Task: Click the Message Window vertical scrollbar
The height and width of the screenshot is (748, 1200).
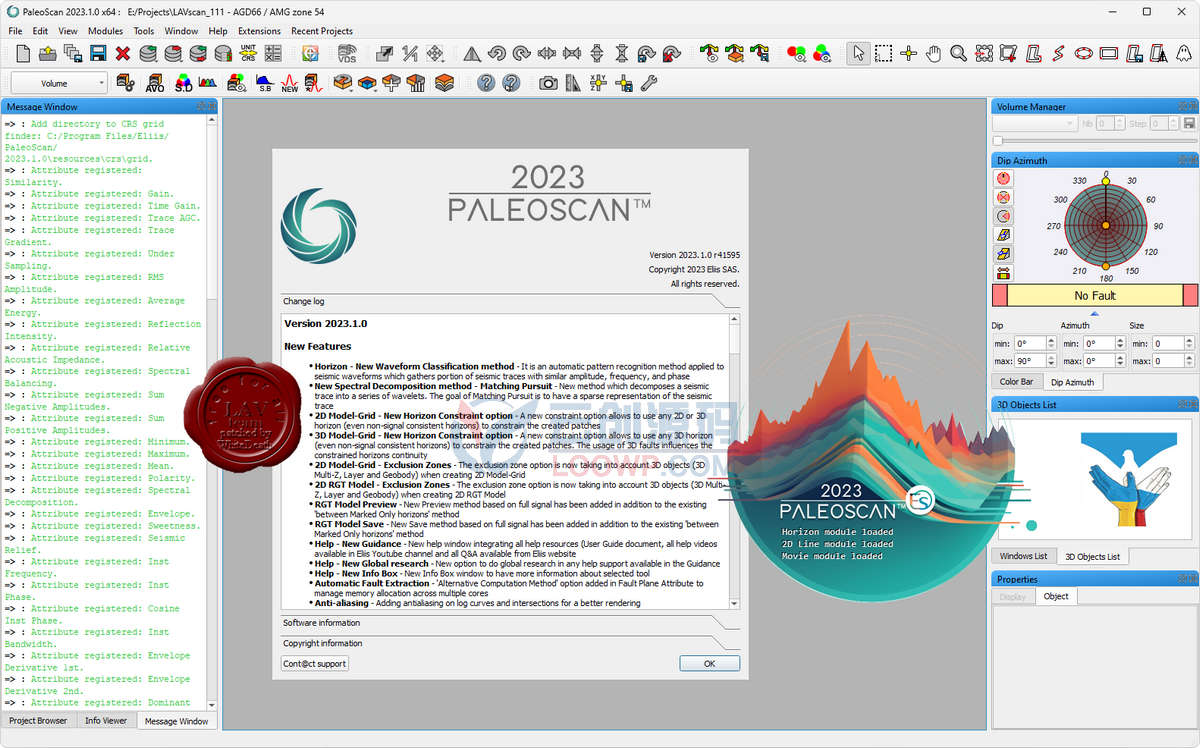Action: [212, 412]
